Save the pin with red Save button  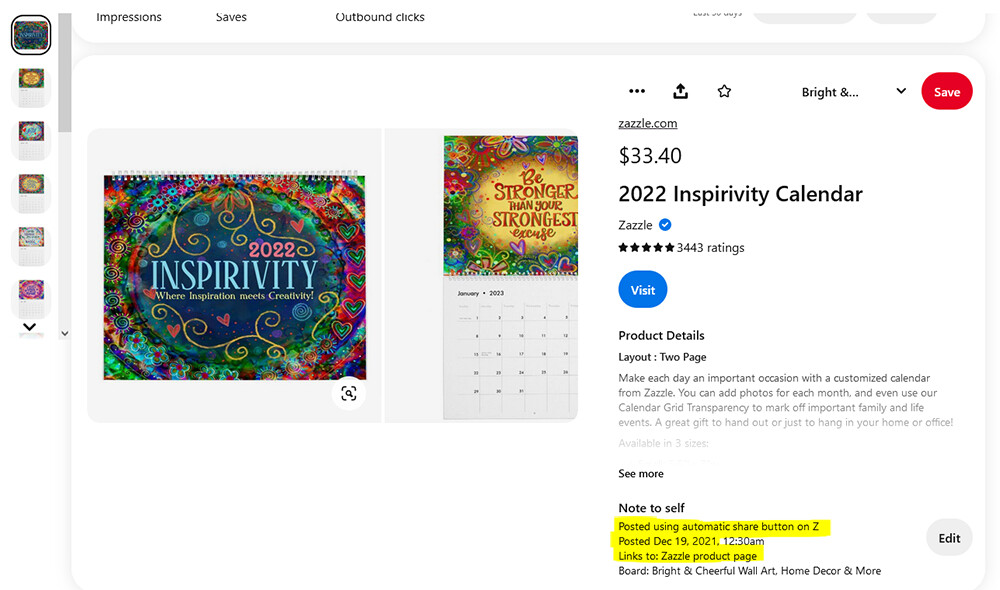[946, 91]
